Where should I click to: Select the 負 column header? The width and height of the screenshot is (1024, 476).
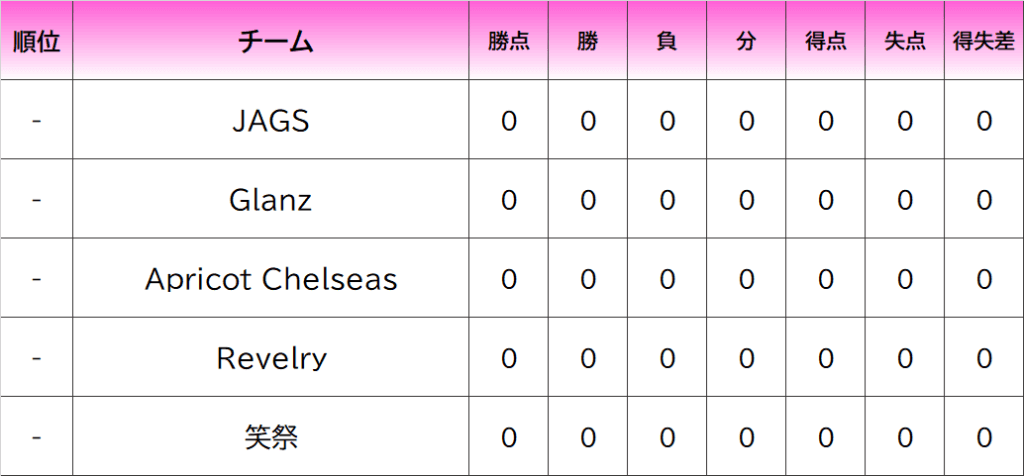coord(667,42)
